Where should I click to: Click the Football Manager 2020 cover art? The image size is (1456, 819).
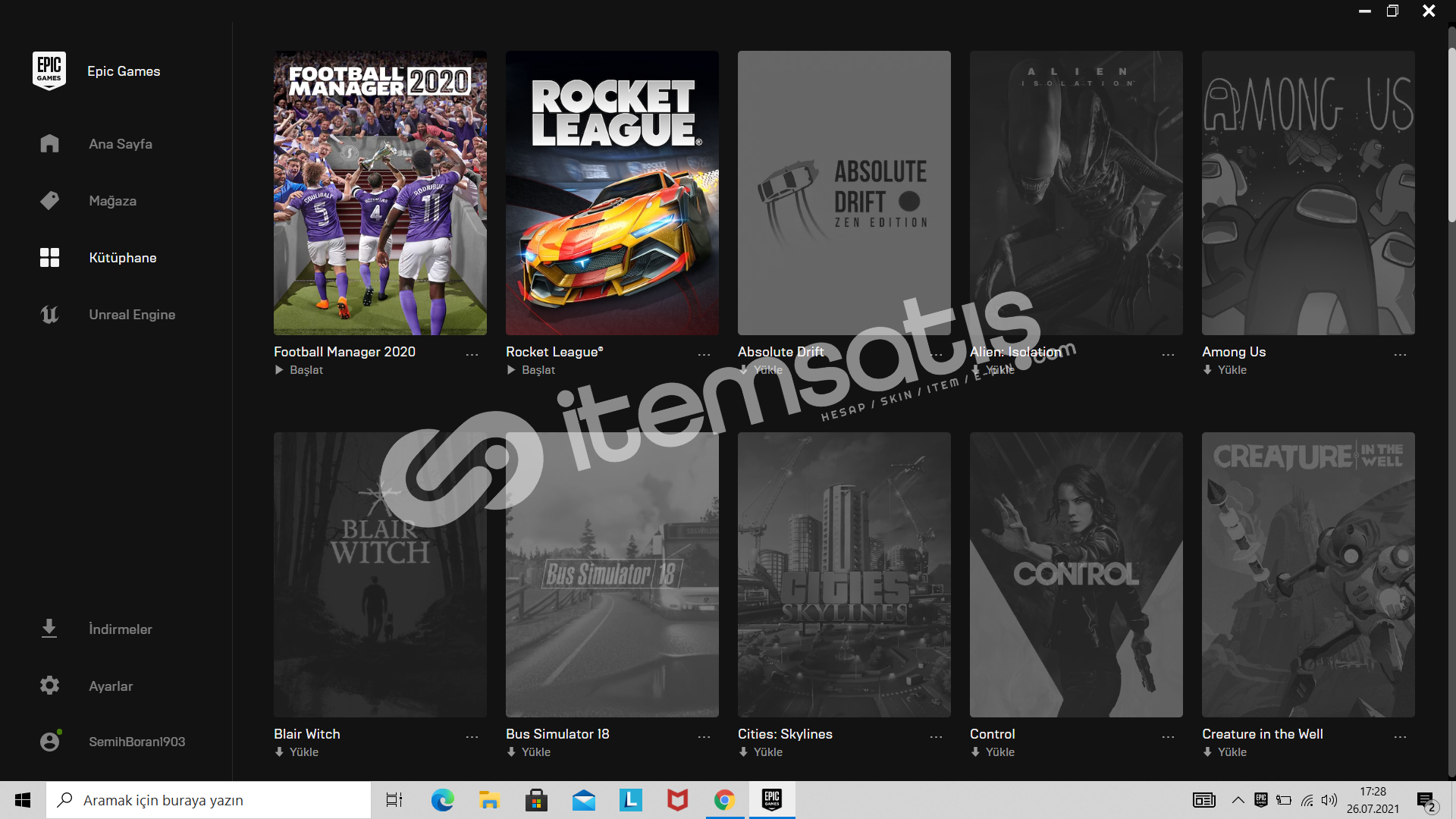[x=380, y=193]
